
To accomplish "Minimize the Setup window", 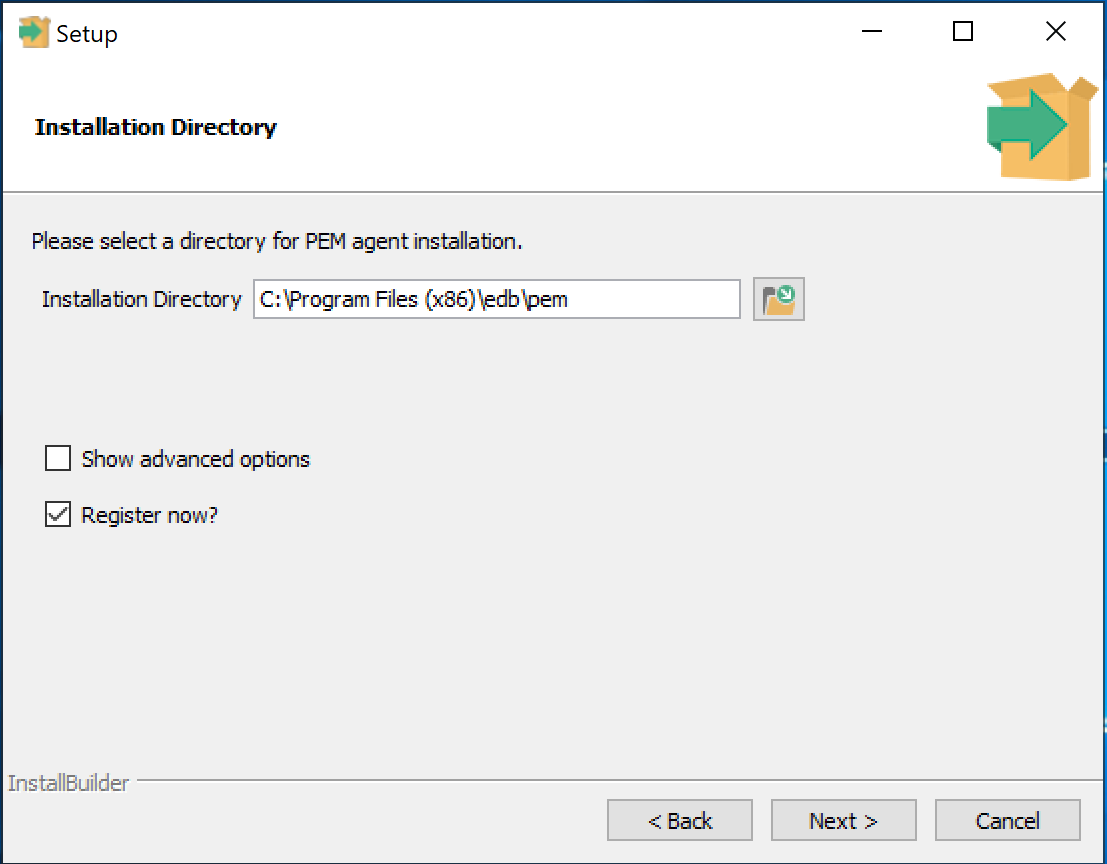I will 872,32.
